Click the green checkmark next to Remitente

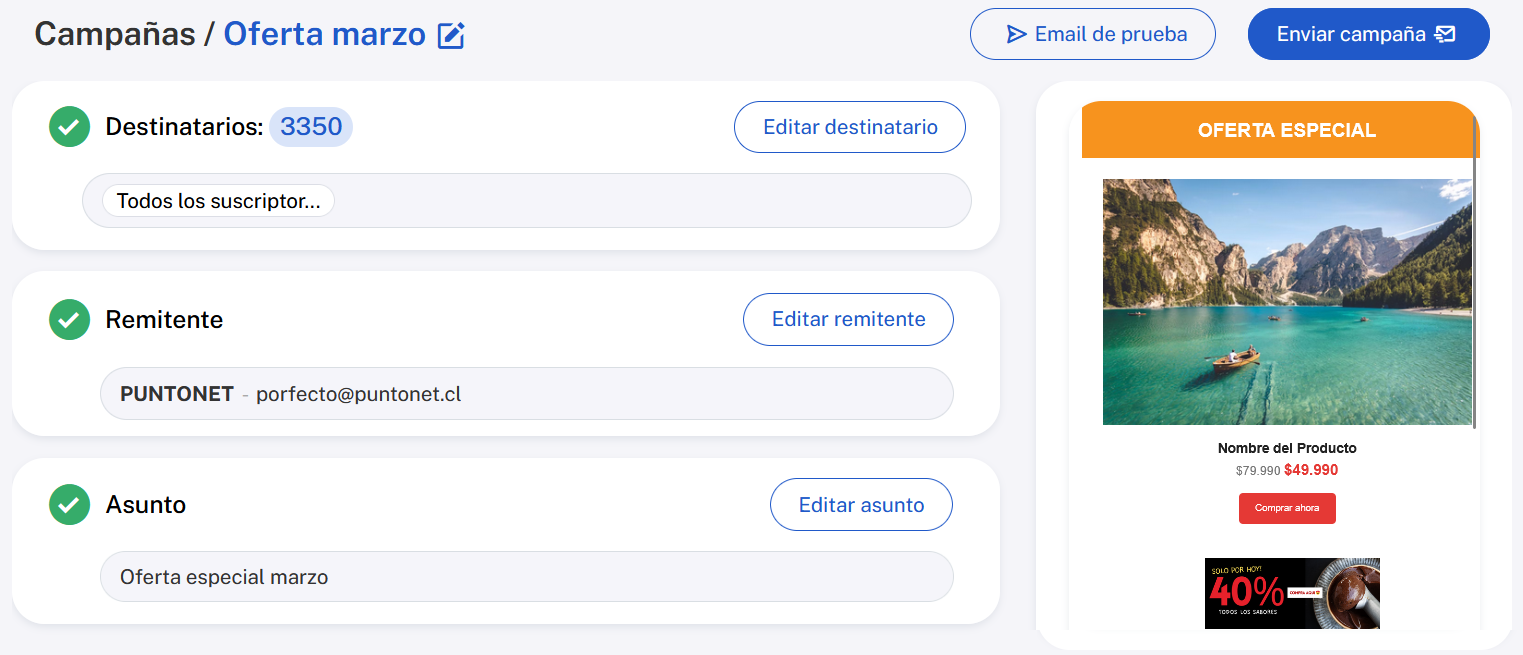[x=69, y=320]
